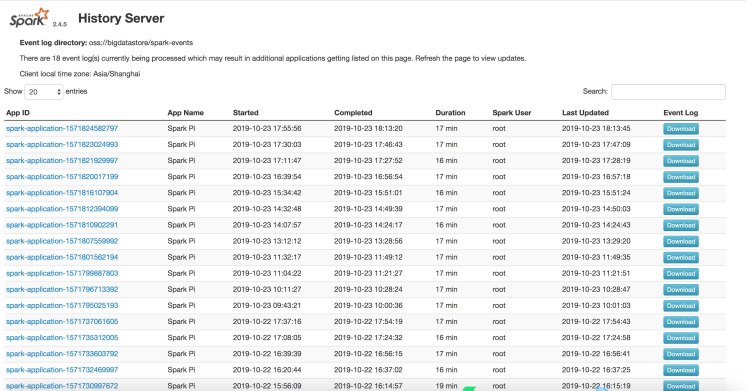Image resolution: width=746 pixels, height=391 pixels.
Task: Open spark-application-1571737061605 link
Action: (x=62, y=322)
